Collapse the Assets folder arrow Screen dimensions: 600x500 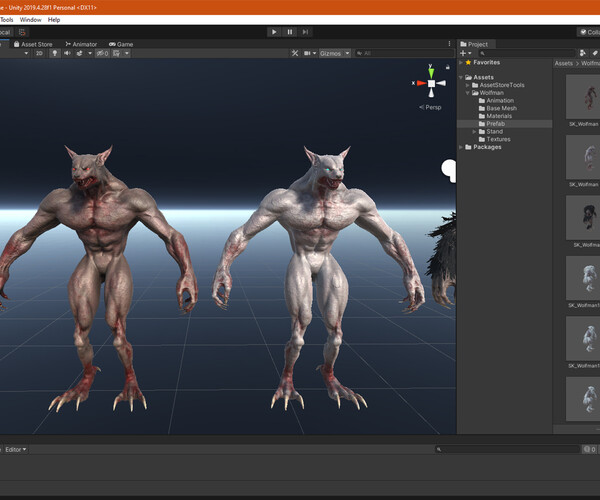pos(461,77)
